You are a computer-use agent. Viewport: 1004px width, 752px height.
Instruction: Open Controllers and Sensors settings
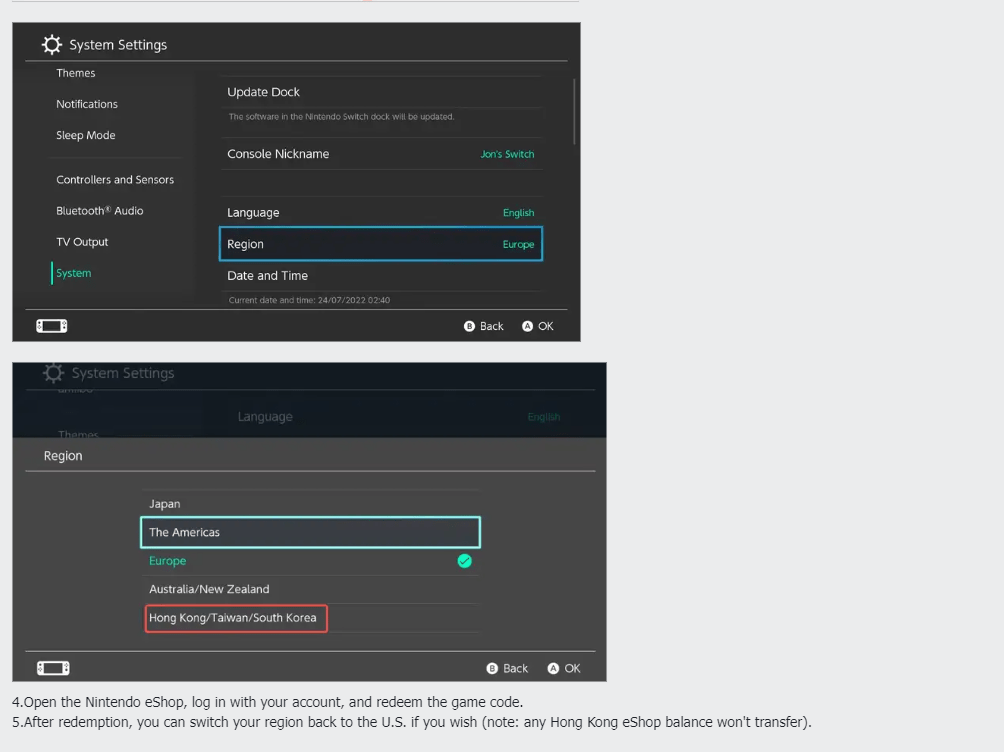[x=115, y=179]
